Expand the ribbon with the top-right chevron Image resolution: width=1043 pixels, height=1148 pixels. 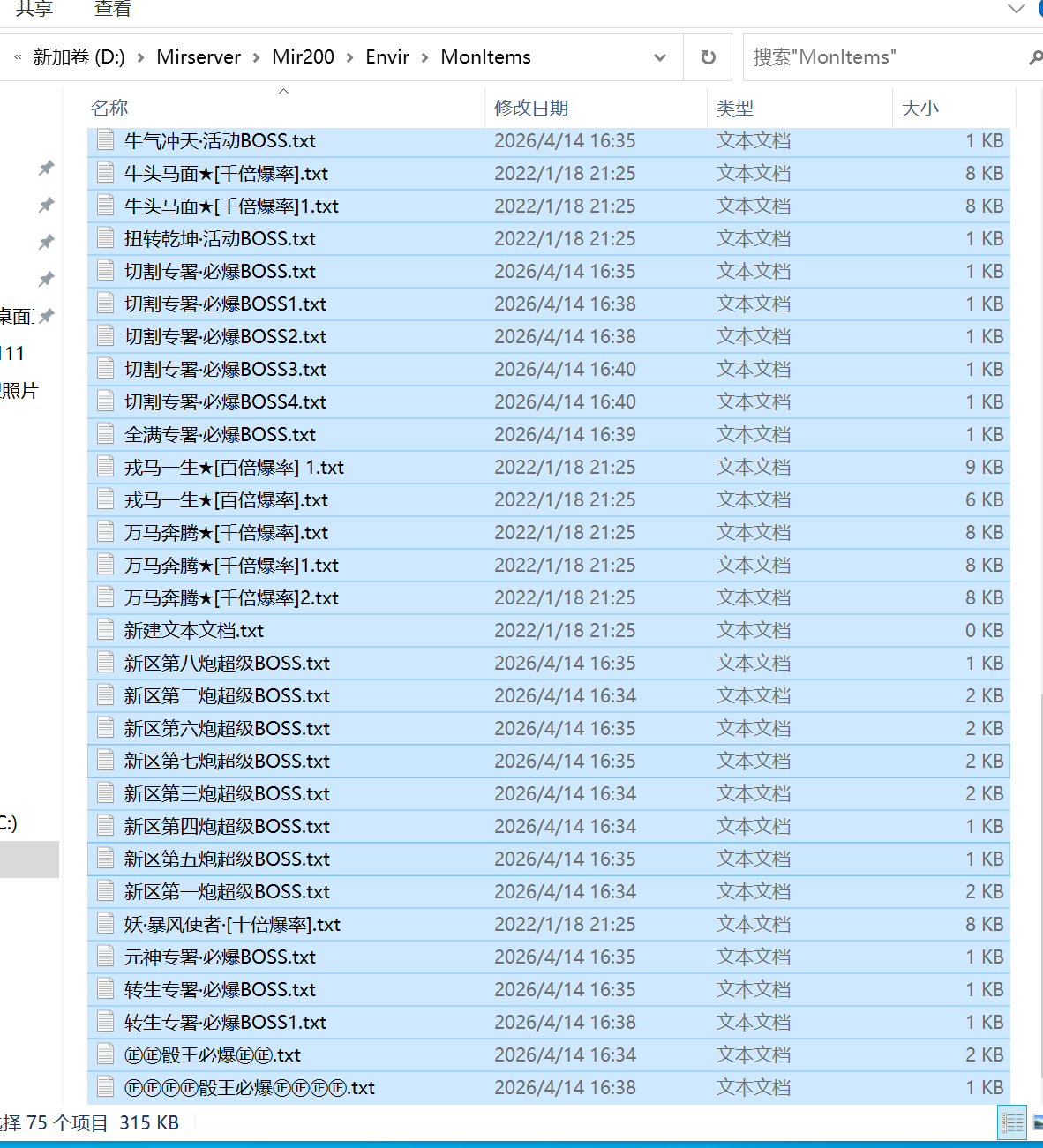(1016, 9)
